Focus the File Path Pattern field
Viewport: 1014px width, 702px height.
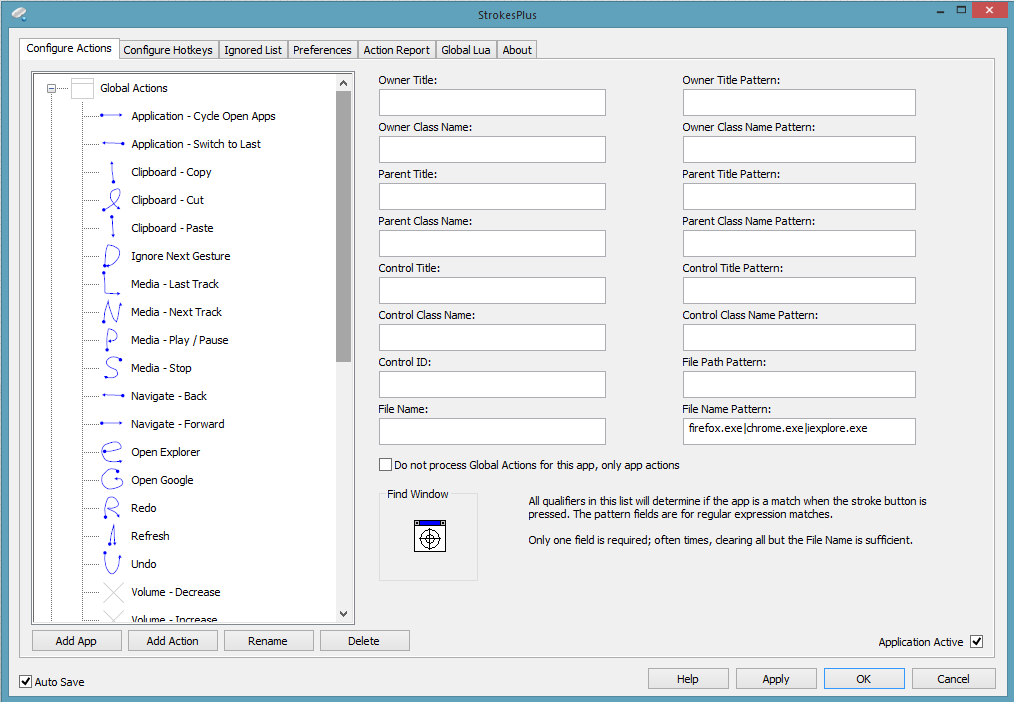tap(799, 385)
